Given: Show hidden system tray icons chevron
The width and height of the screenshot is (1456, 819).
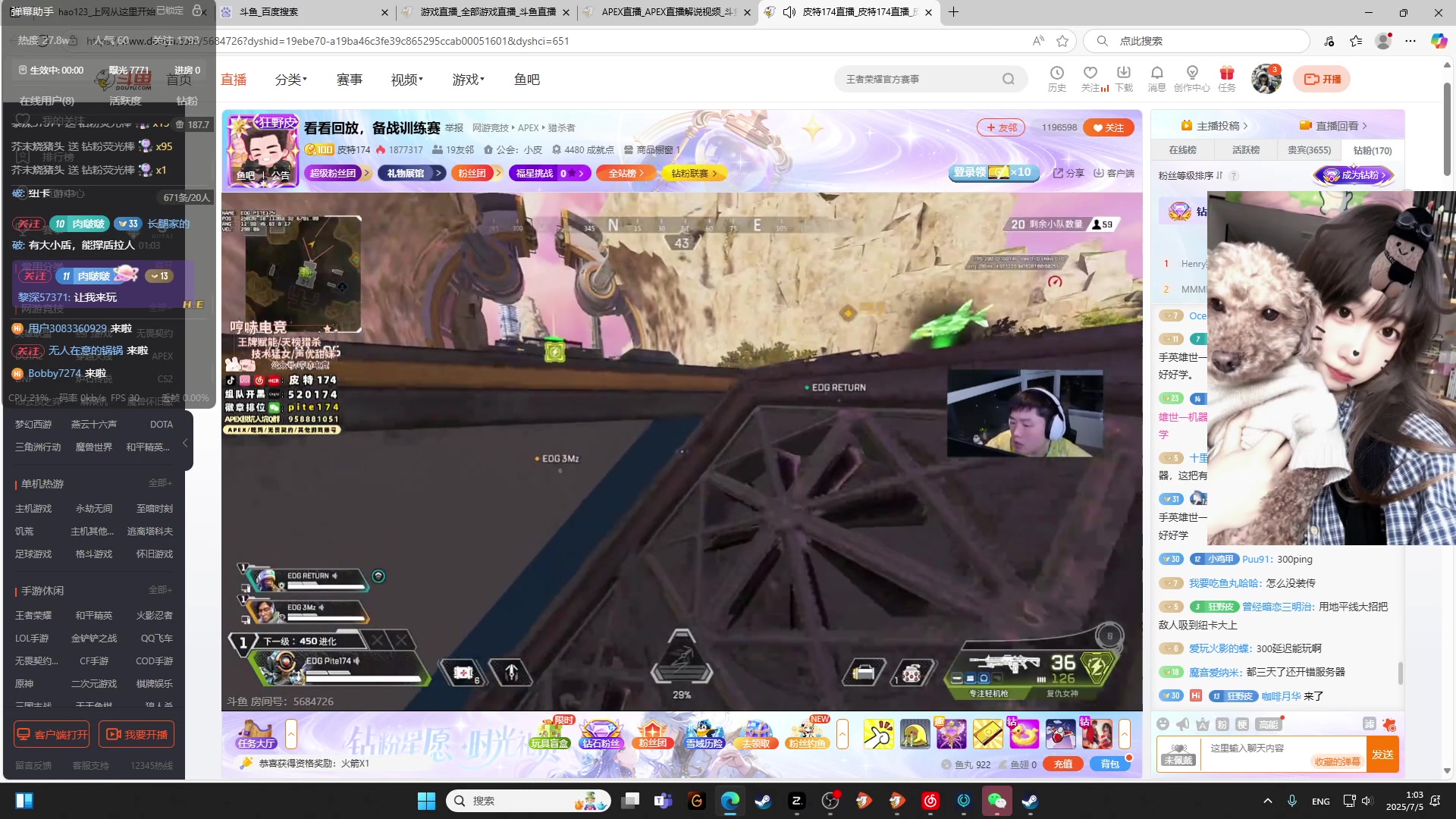Looking at the screenshot, I should 1267,801.
